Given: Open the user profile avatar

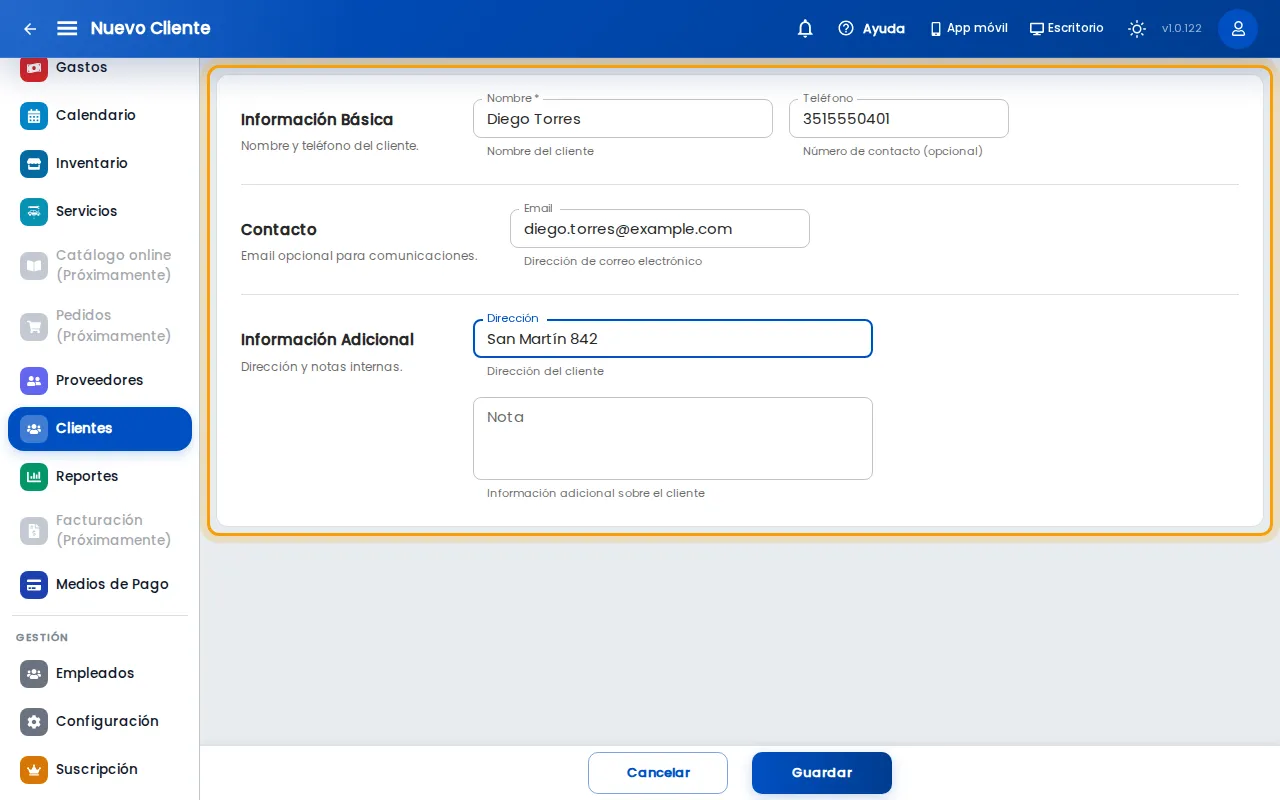Looking at the screenshot, I should [1238, 29].
